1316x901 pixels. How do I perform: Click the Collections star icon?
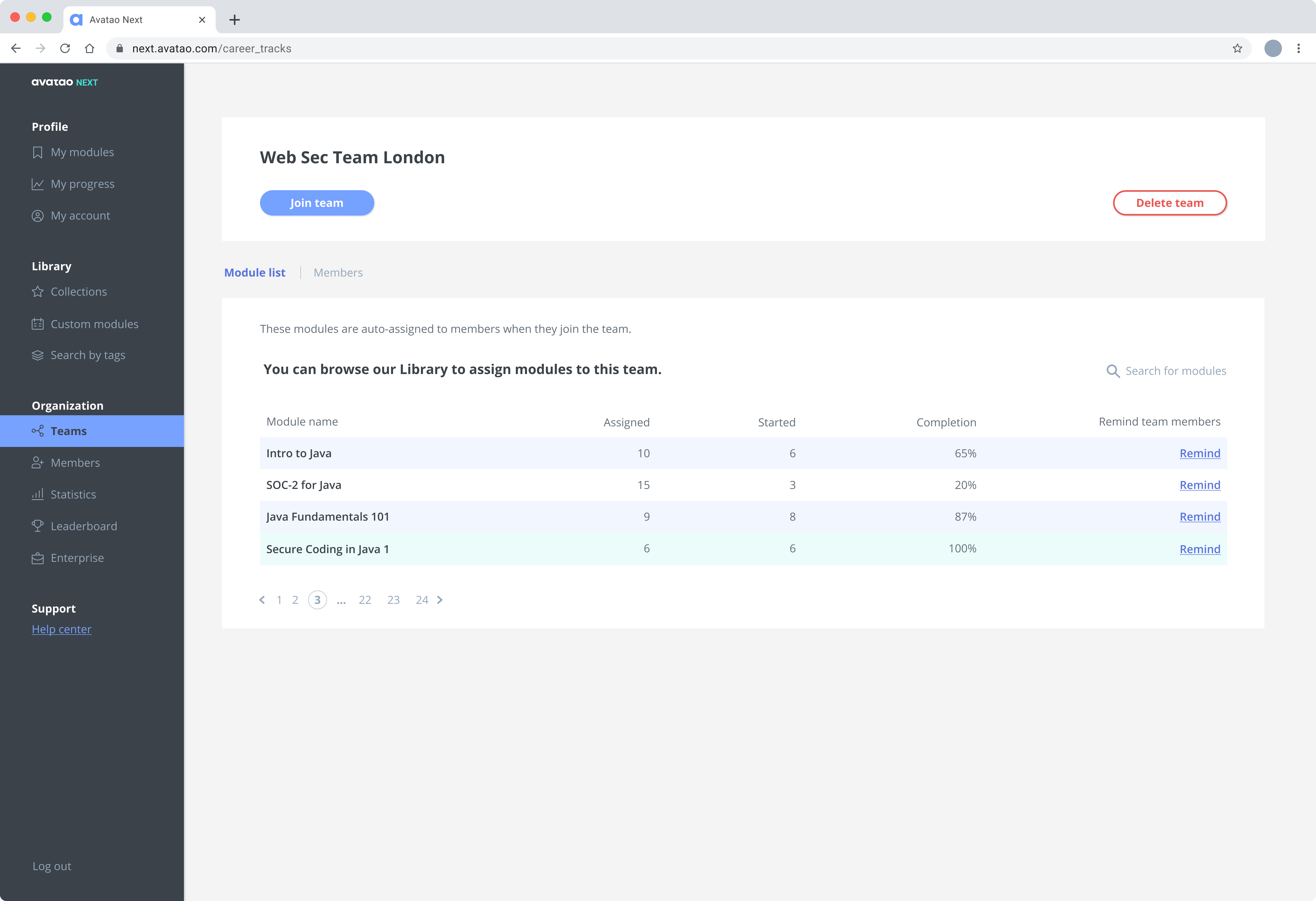(37, 291)
